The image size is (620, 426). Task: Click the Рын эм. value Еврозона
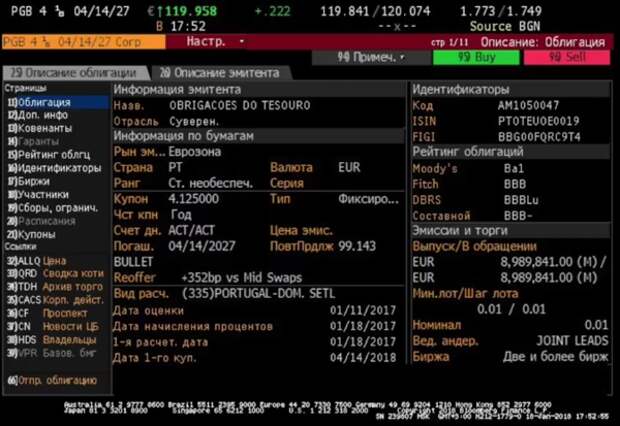tap(195, 152)
